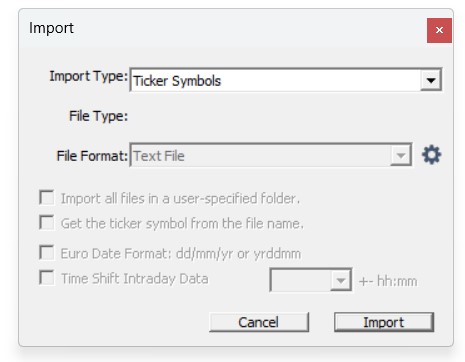Toggle Get ticker symbol from file name checkbox
The image size is (465, 362).
click(47, 222)
